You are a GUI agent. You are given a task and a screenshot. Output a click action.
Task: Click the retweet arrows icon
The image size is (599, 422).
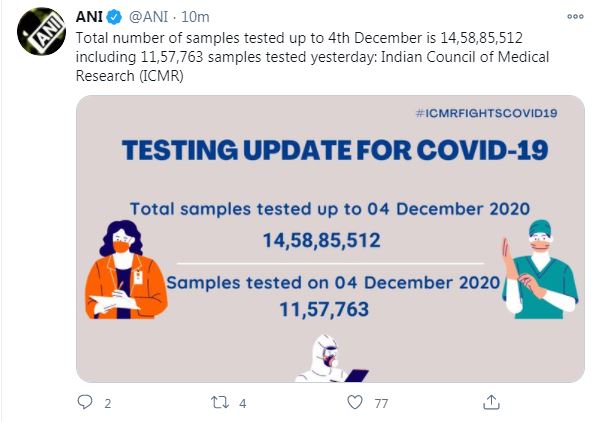pyautogui.click(x=220, y=402)
